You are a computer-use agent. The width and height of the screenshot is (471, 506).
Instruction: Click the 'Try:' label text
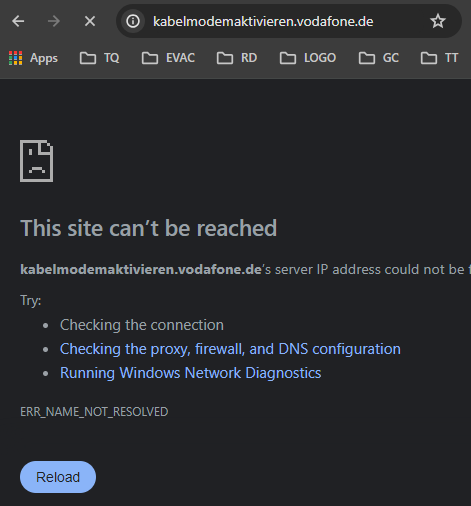click(31, 301)
